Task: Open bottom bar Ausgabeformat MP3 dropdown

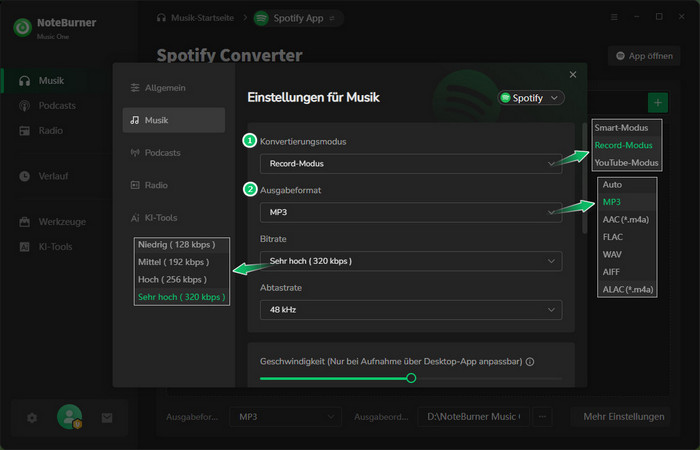Action: tap(285, 417)
